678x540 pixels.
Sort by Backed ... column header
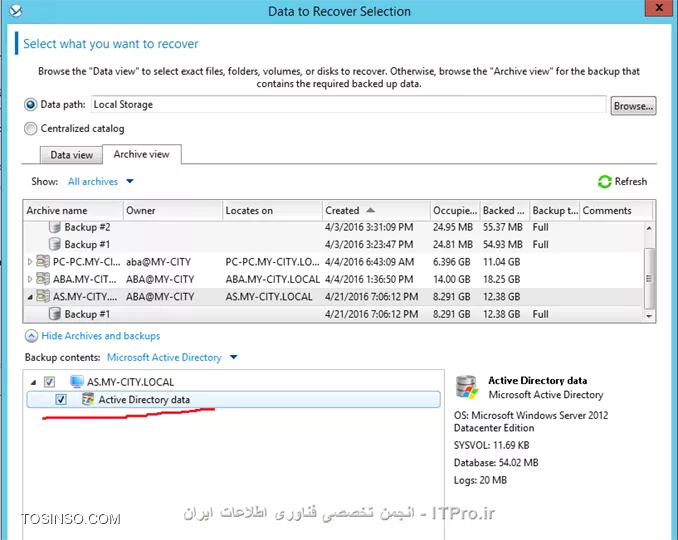505,211
